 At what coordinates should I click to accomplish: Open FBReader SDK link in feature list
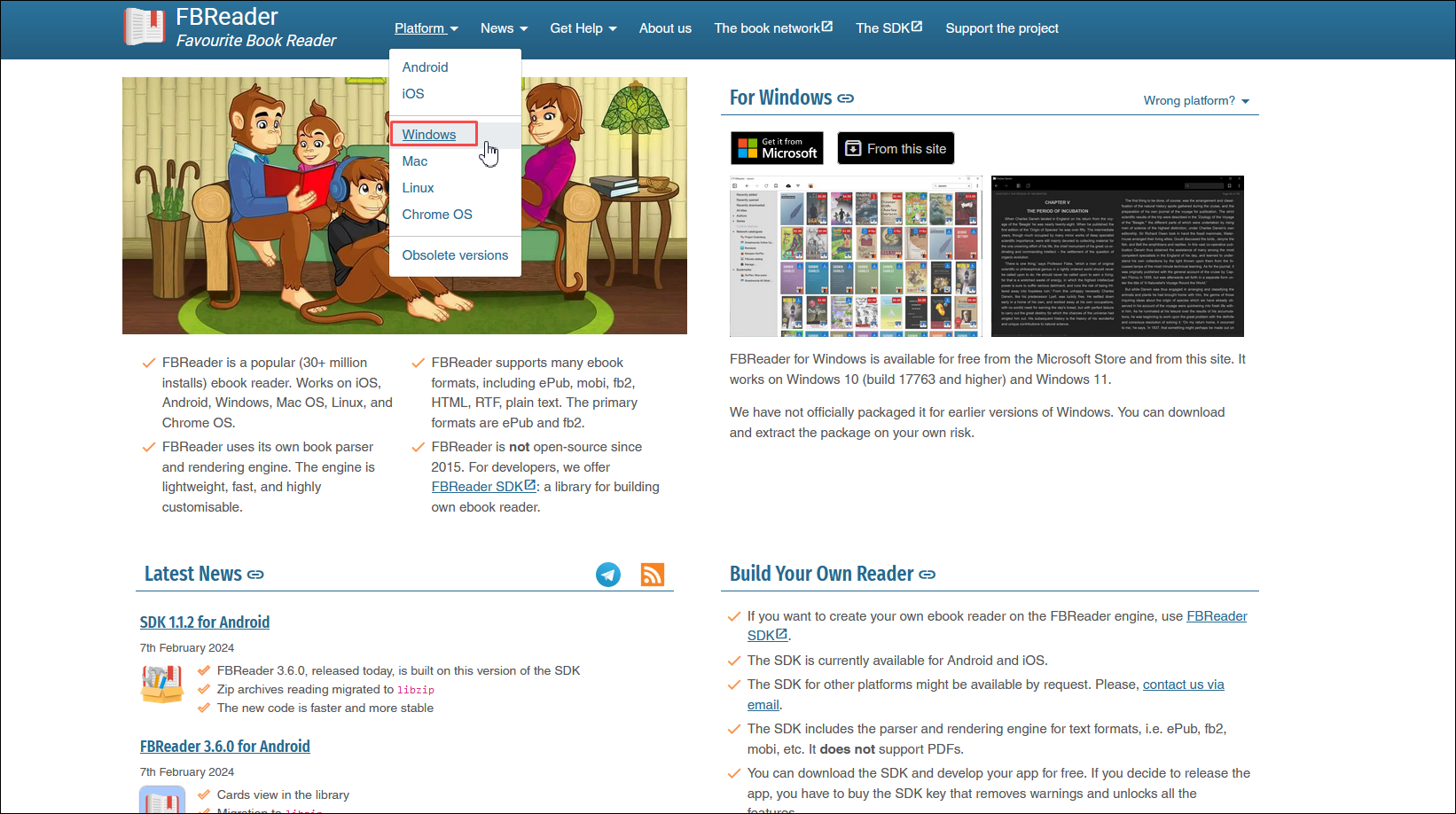point(483,487)
